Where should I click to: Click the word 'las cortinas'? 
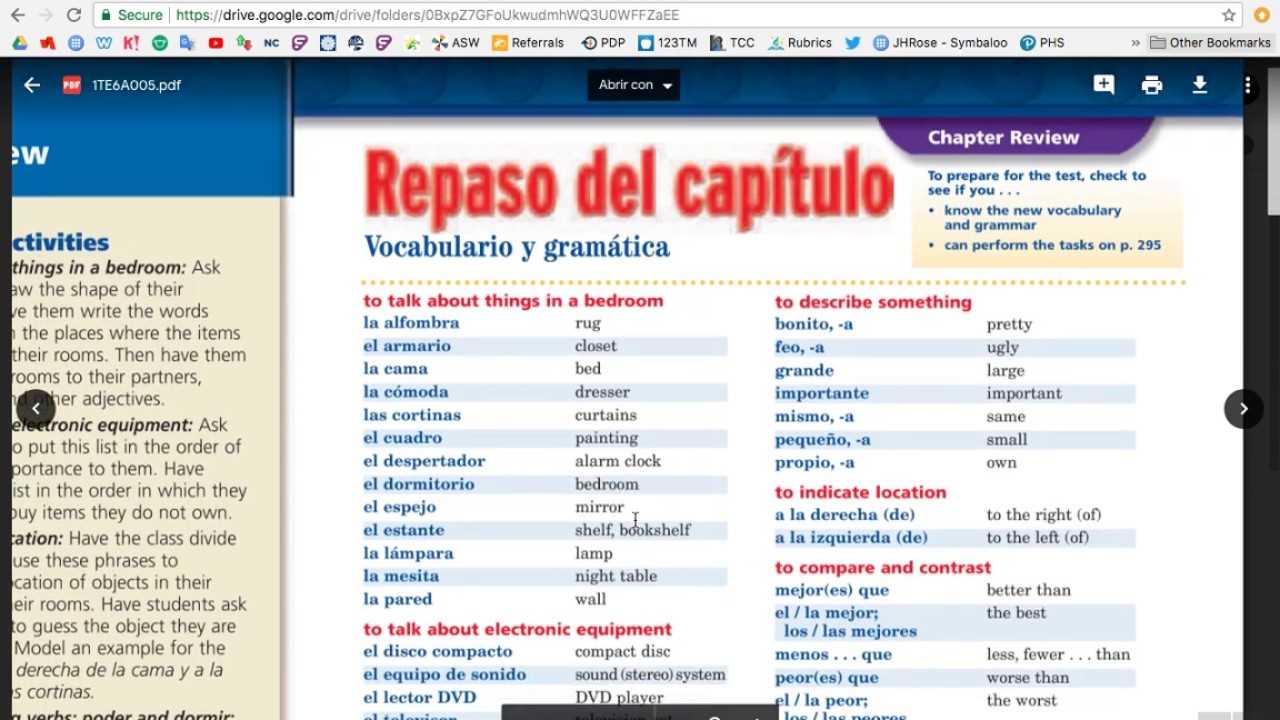click(x=412, y=415)
